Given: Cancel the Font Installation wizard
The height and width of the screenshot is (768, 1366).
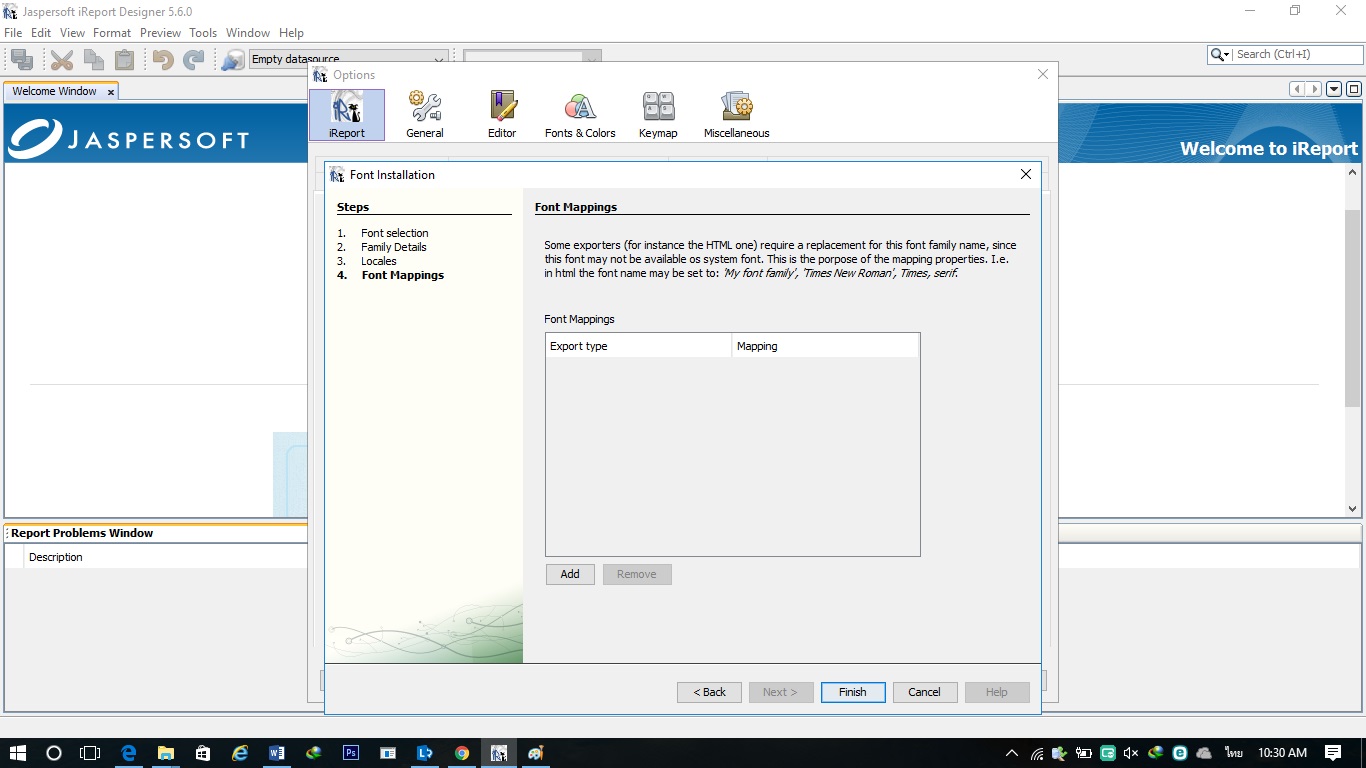Looking at the screenshot, I should (x=924, y=692).
